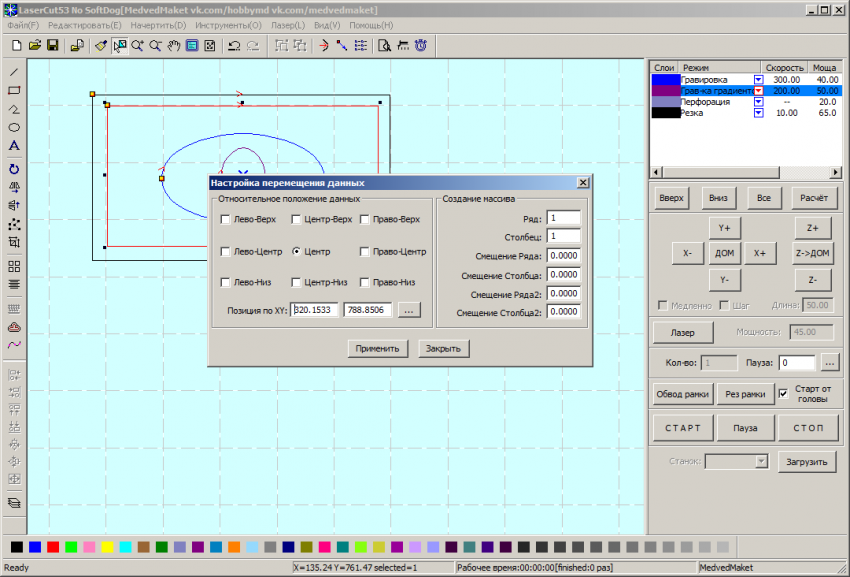Uncheck the Старт от головы checkbox
Image resolution: width=850 pixels, height=577 pixels.
coord(783,393)
